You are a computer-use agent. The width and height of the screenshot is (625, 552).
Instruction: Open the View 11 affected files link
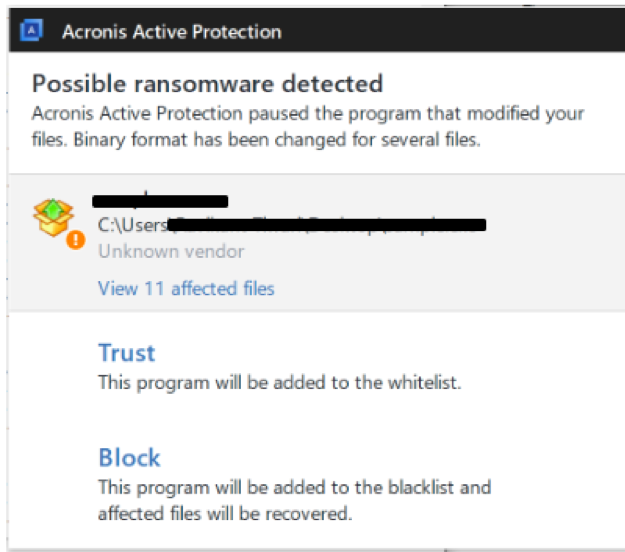pyautogui.click(x=186, y=289)
